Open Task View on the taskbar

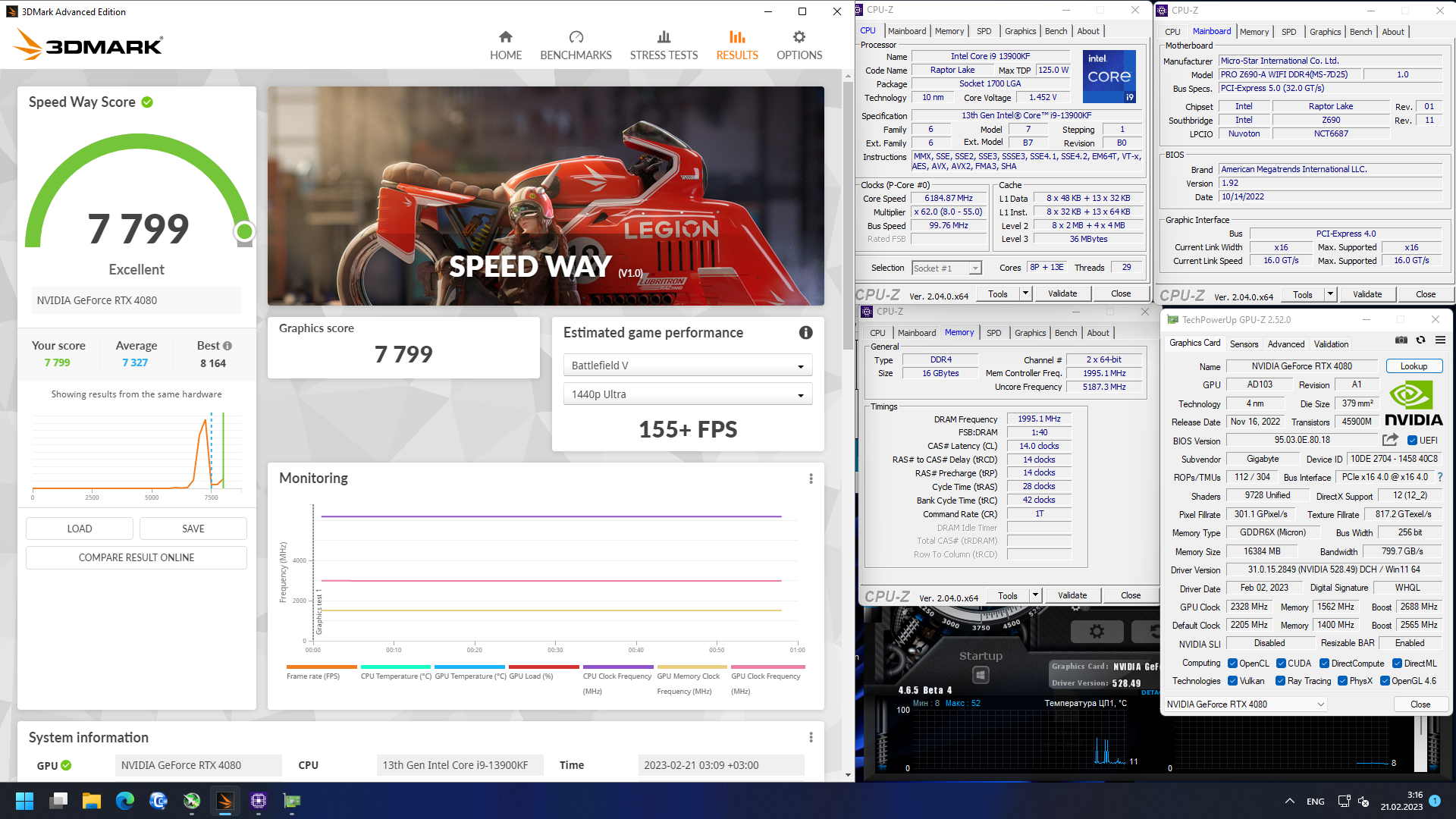pos(58,801)
